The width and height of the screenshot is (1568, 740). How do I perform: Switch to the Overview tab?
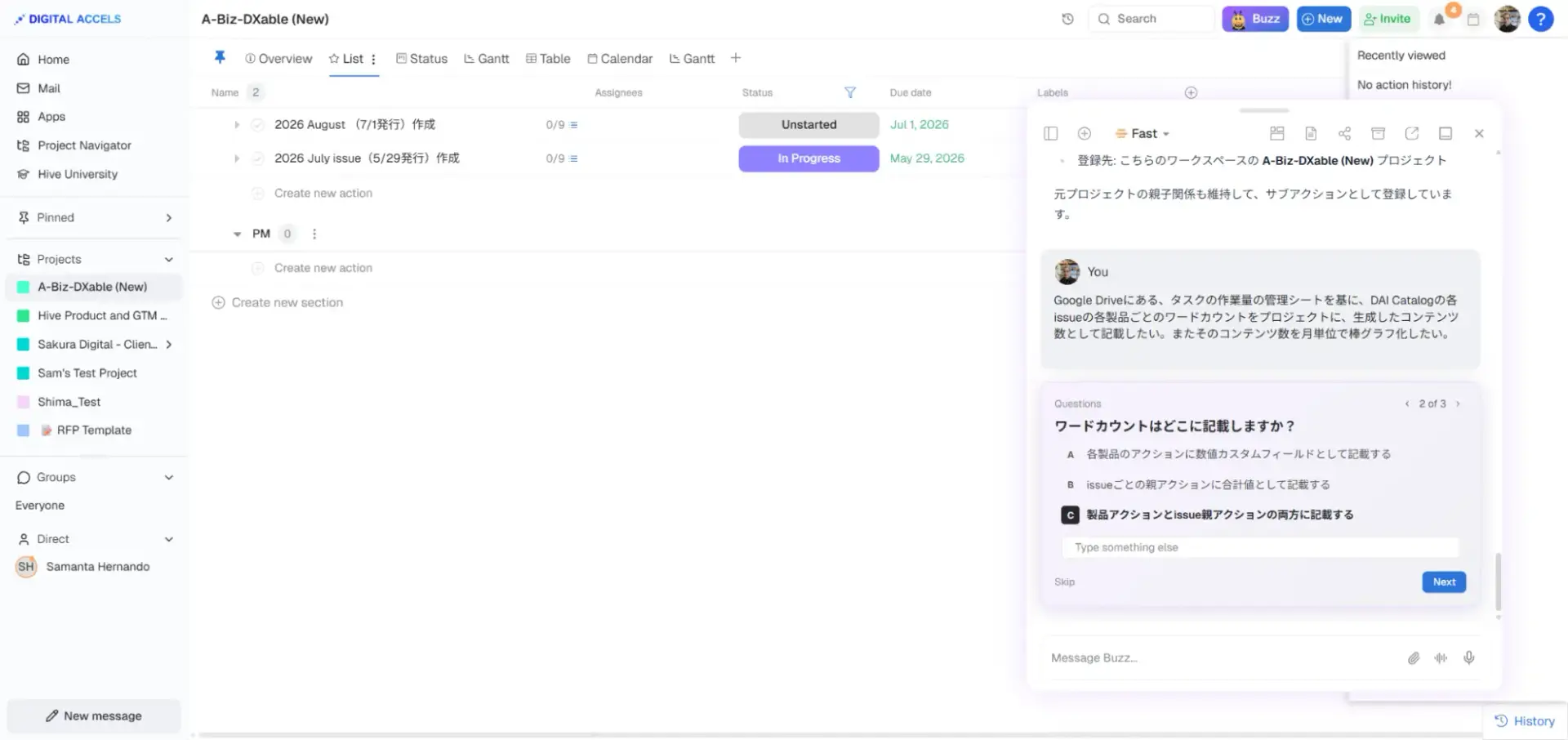coord(278,59)
